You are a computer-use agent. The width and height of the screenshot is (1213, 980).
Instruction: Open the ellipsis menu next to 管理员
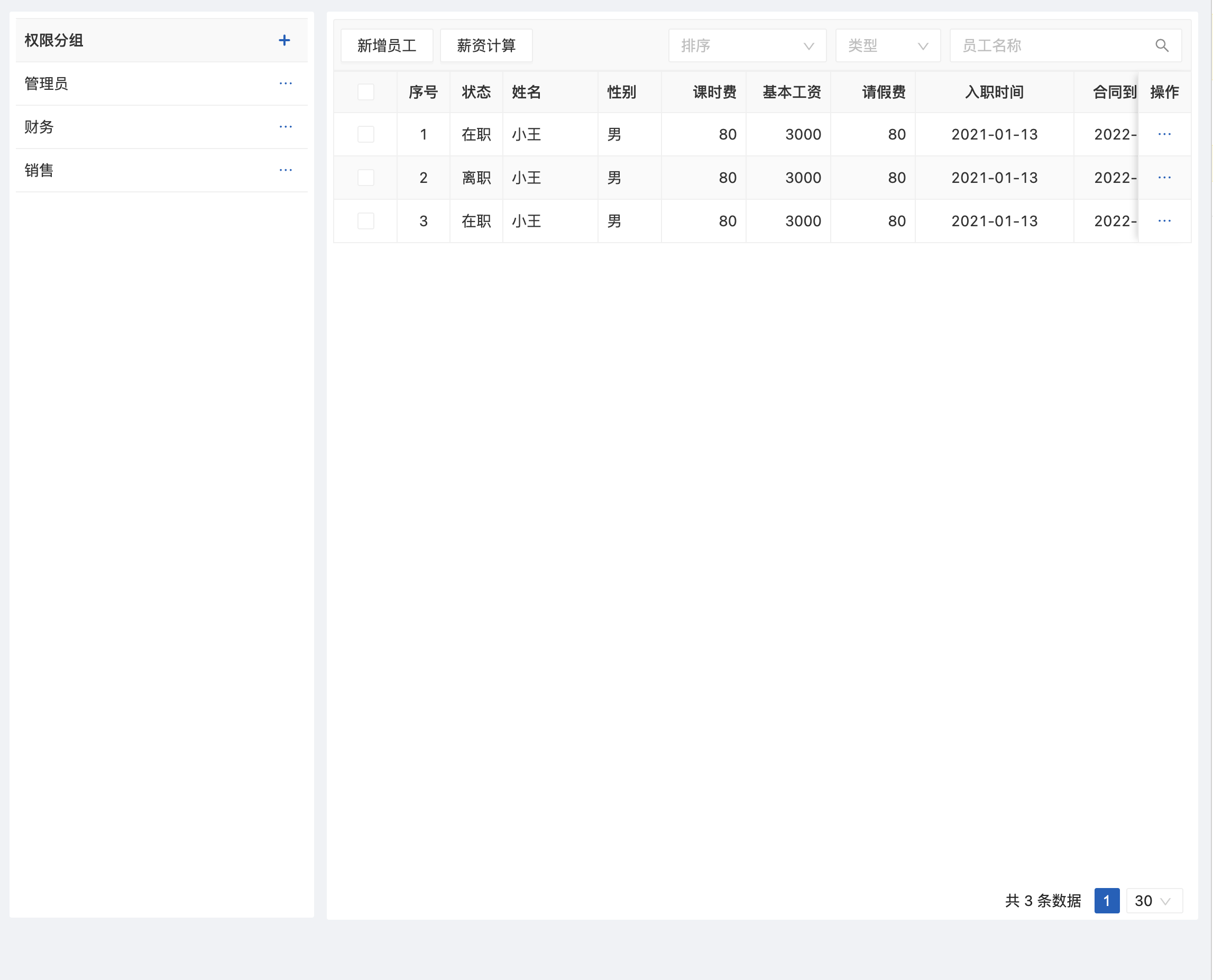[286, 84]
